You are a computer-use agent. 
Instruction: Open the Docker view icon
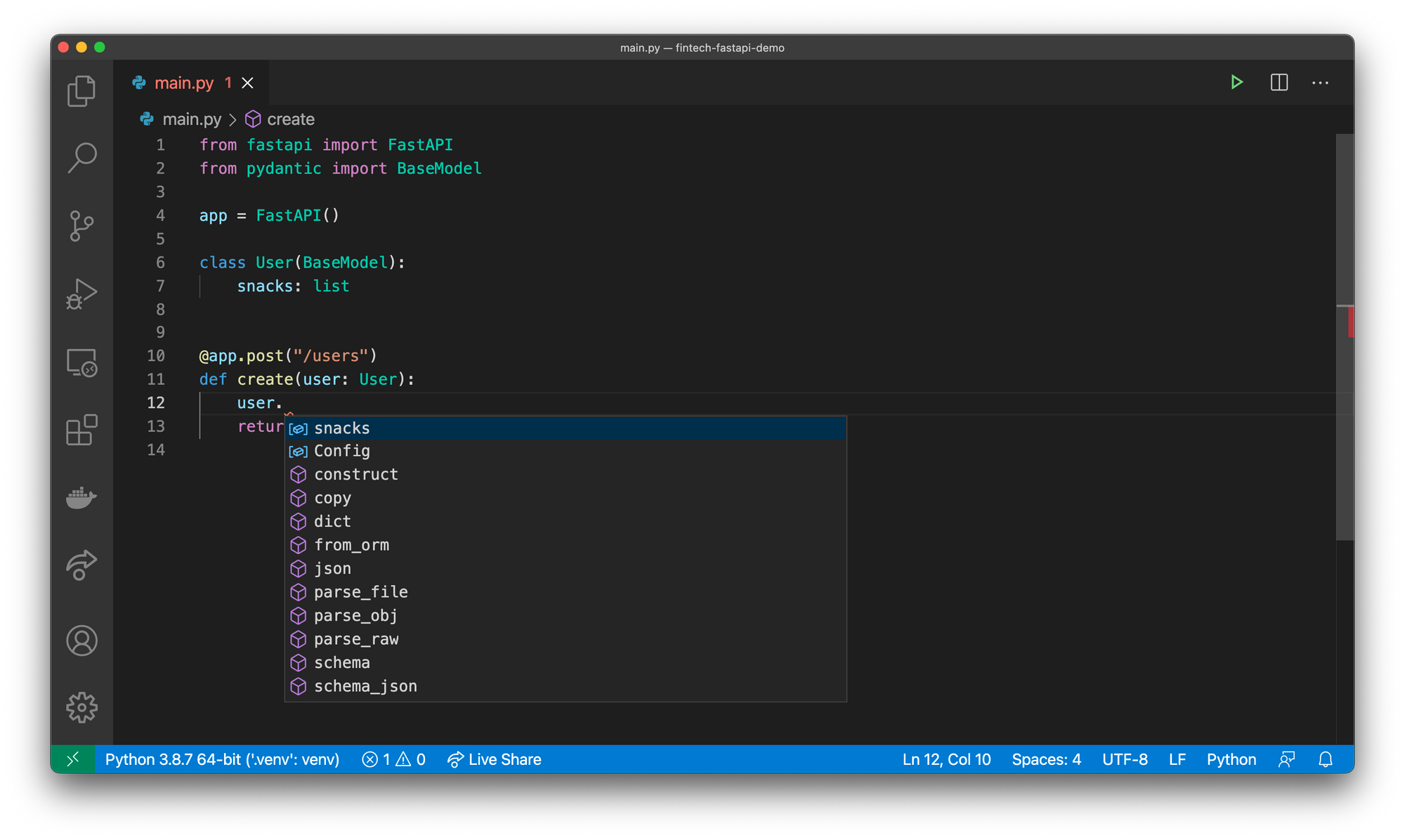click(x=81, y=497)
